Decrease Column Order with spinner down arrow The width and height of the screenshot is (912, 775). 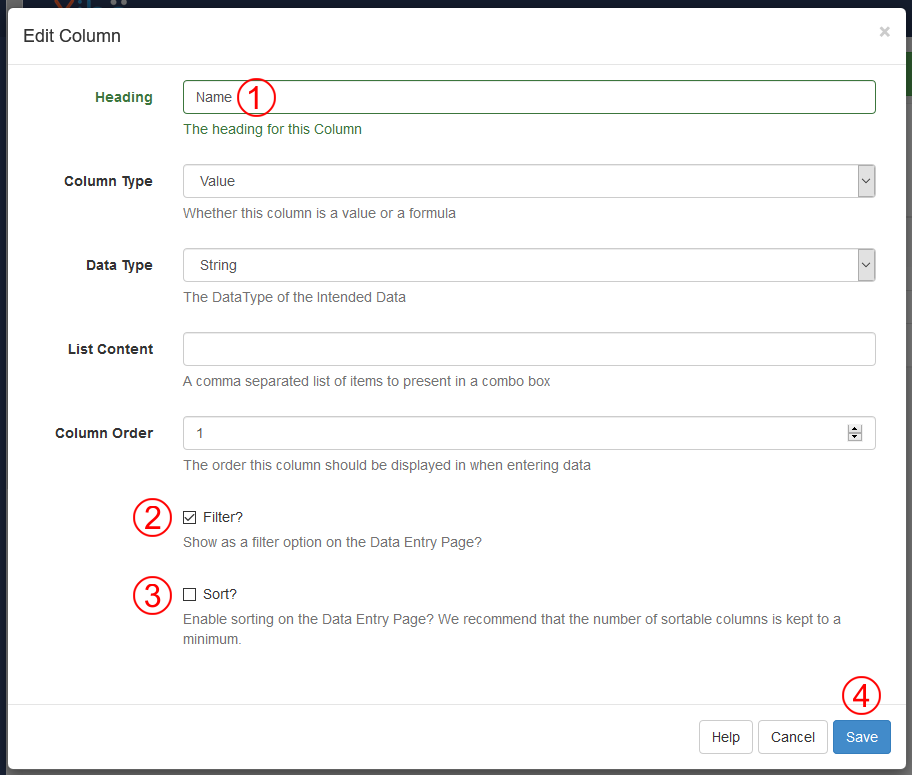coord(854,437)
